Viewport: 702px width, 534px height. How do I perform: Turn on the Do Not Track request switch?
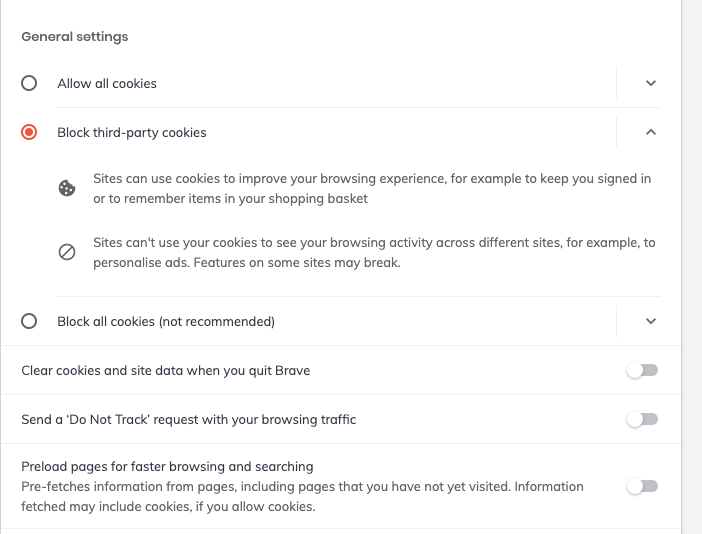pyautogui.click(x=642, y=419)
